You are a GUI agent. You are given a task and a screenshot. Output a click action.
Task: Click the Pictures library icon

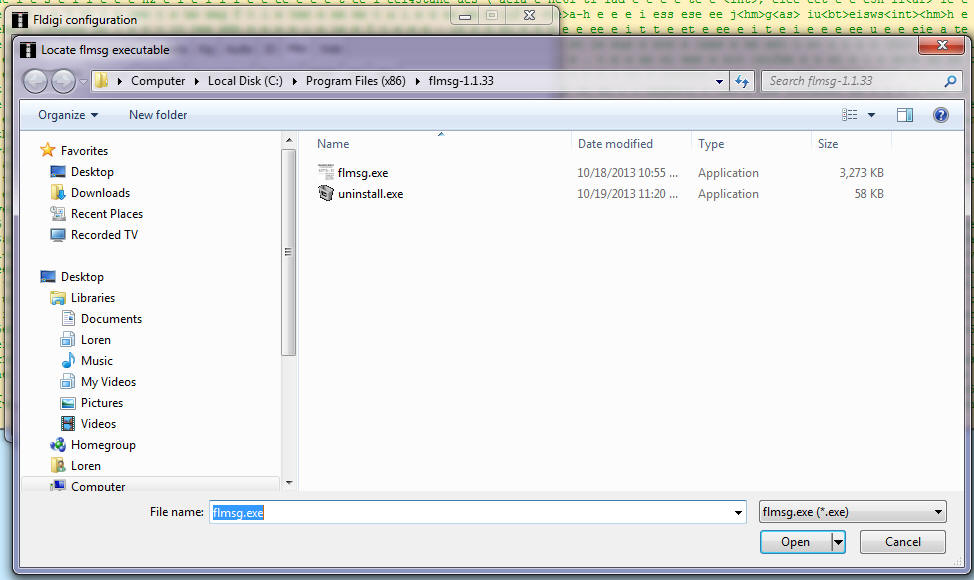click(x=68, y=403)
